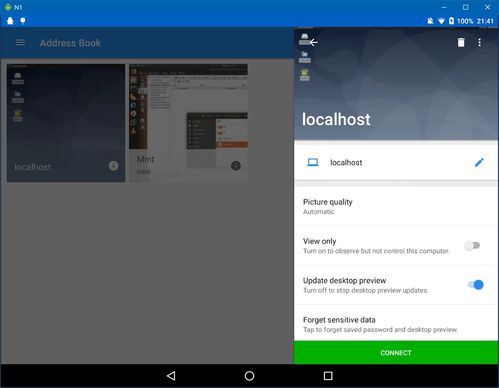This screenshot has height=388, width=499.
Task: Click the laptop icon beside localhost
Action: [313, 162]
